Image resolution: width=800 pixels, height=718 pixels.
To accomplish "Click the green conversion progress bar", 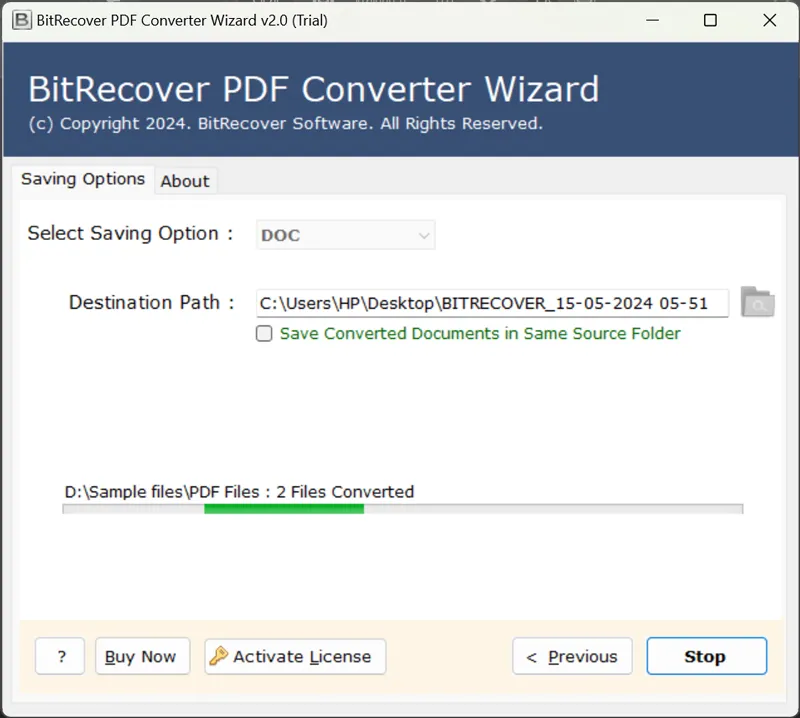I will (x=284, y=509).
